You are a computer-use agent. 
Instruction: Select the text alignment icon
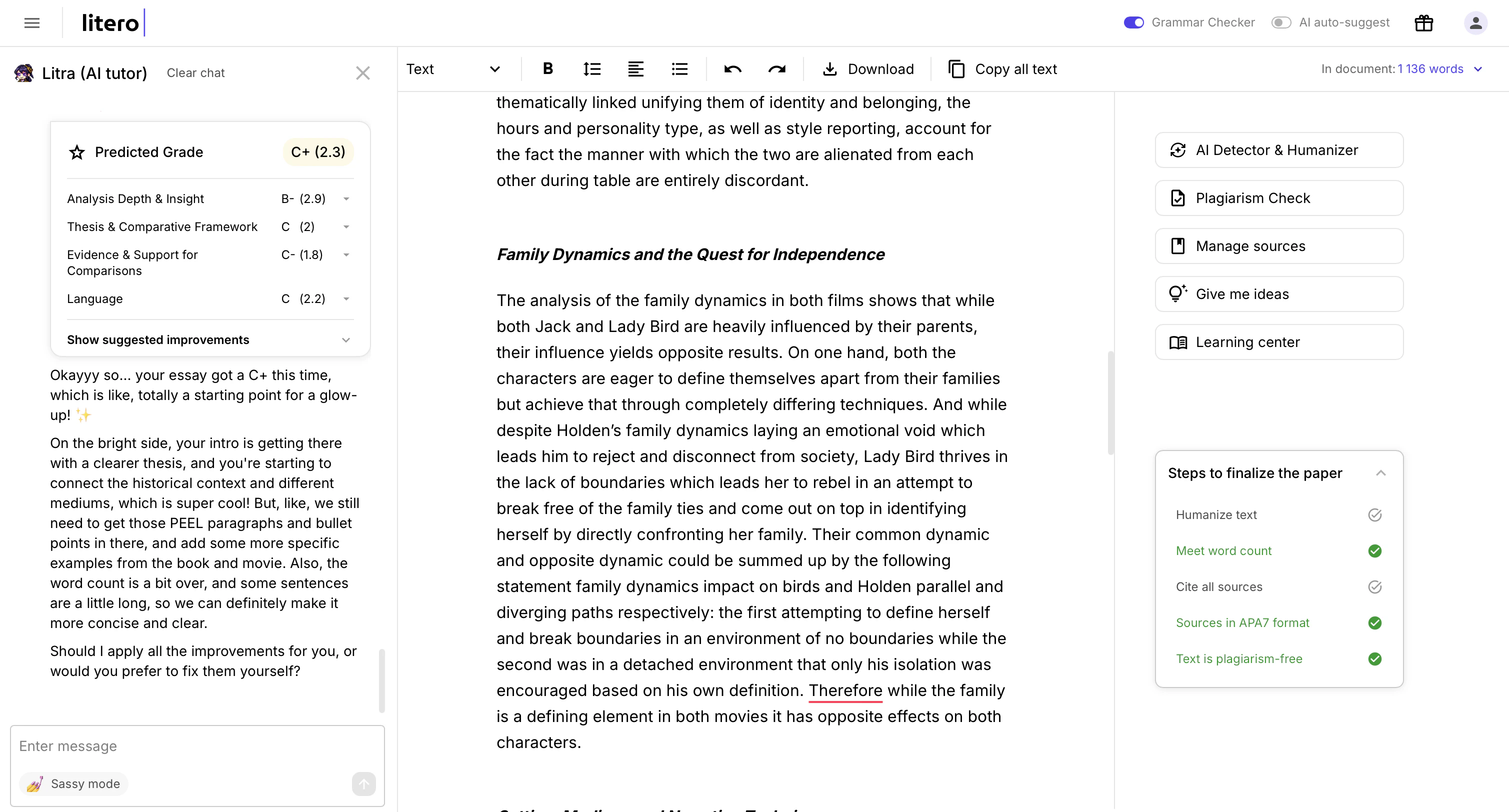click(635, 68)
